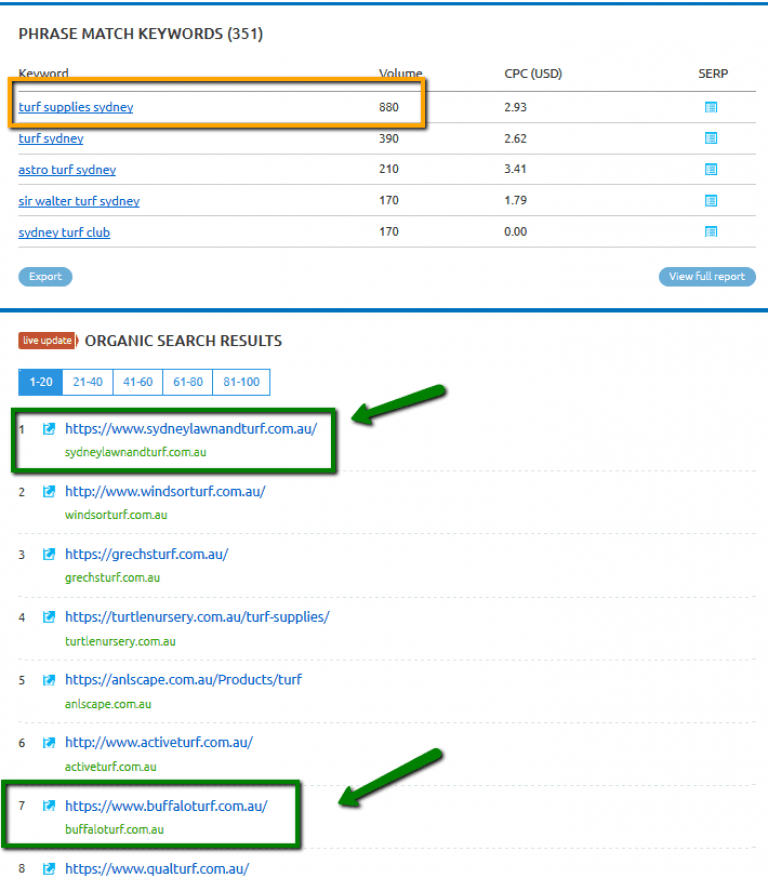Visit https://www.sydneylawnandturf.com.au/ result link
The image size is (768, 878).
coord(191,429)
